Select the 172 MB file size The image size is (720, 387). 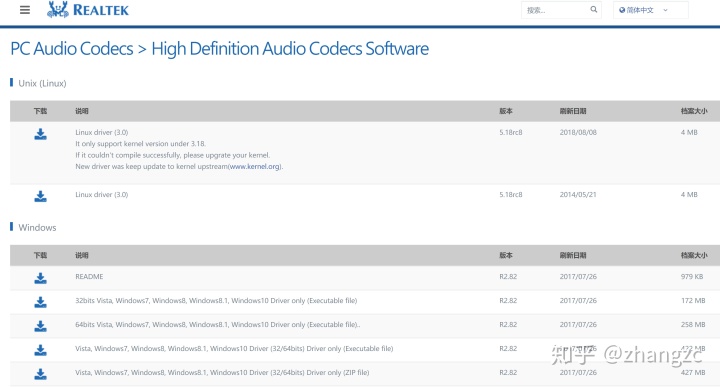[x=693, y=301]
